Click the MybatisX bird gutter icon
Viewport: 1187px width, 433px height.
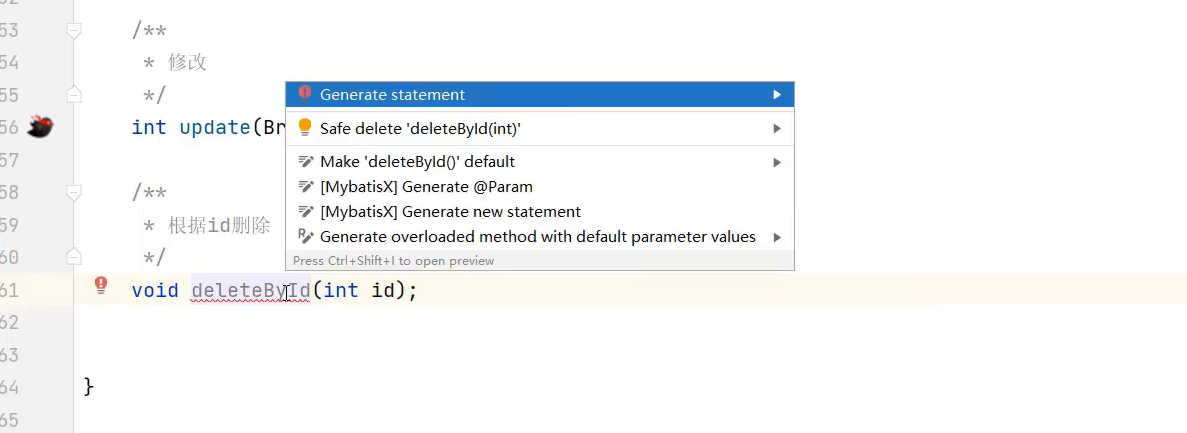point(39,127)
